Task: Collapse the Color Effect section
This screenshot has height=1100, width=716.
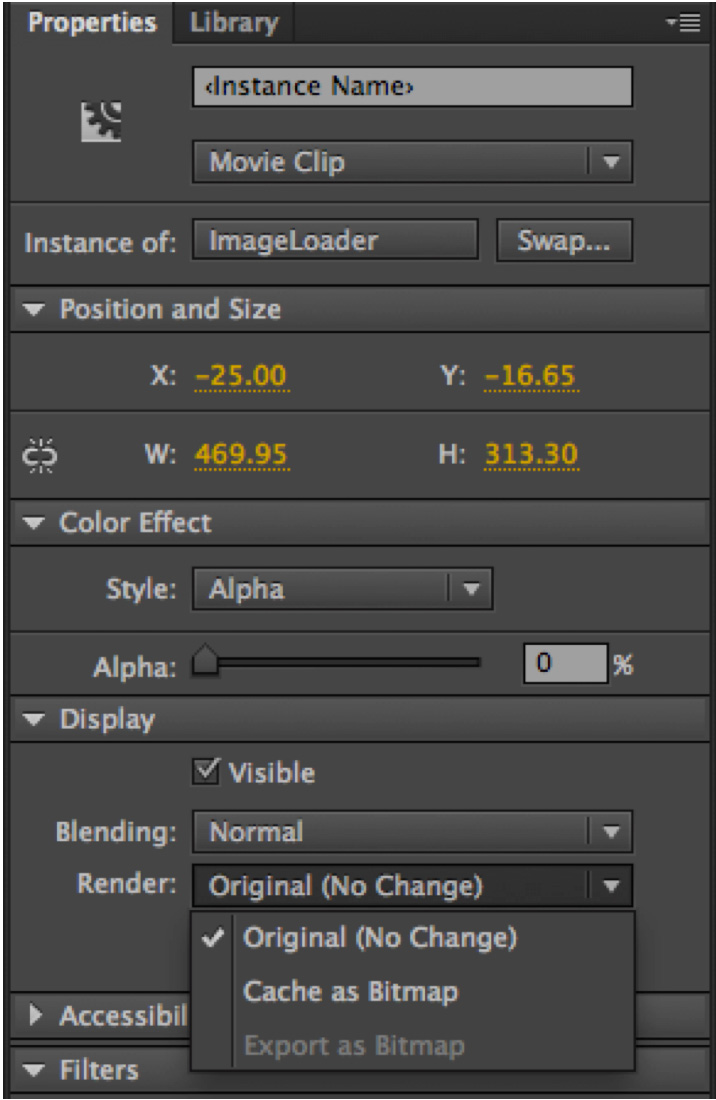Action: point(36,523)
